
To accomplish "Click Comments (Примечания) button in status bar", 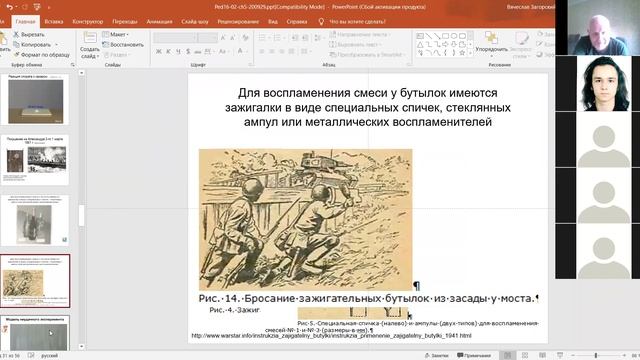I will 474,356.
